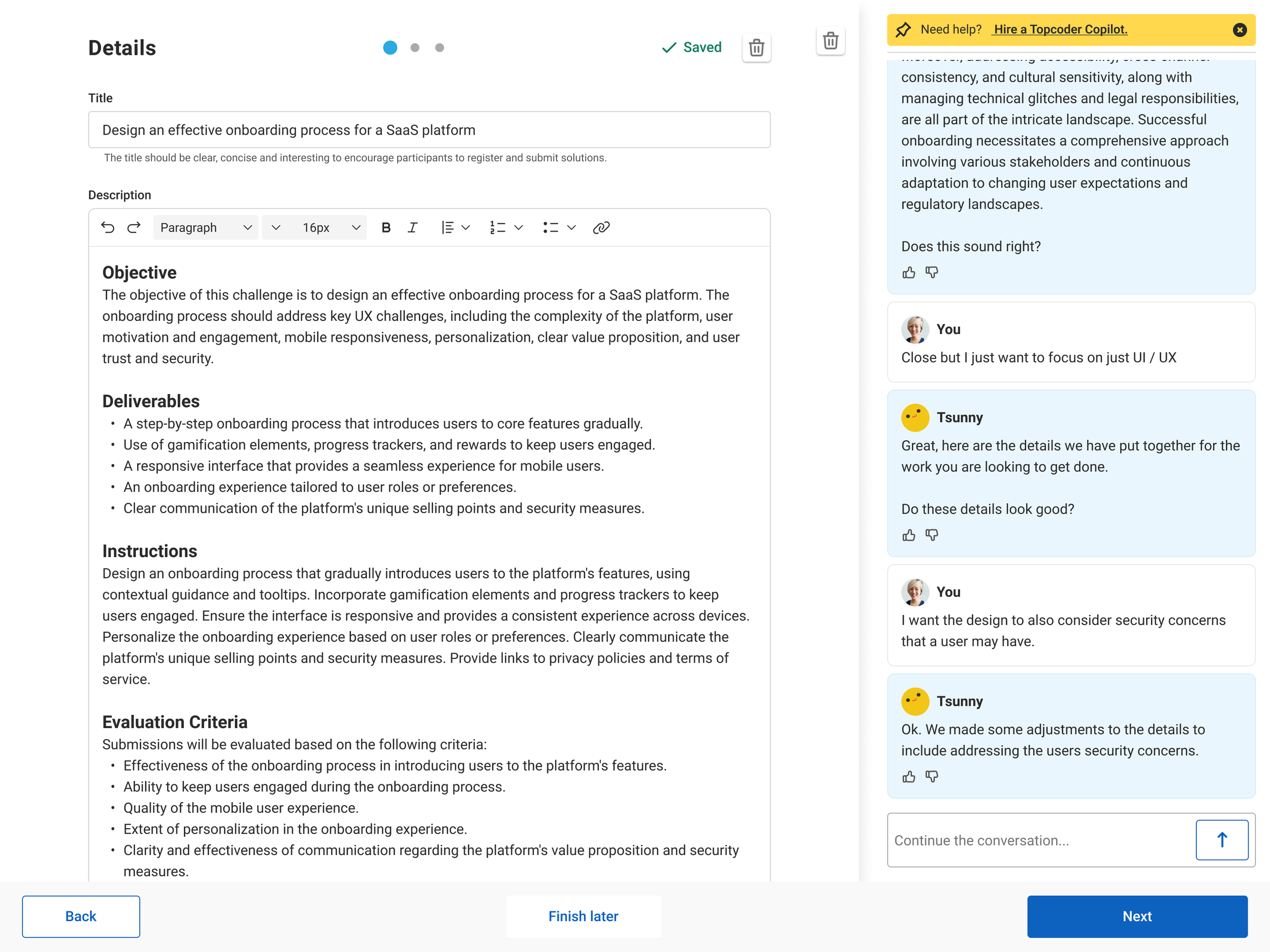This screenshot has width=1270, height=952.
Task: Expand the text alignment options
Action: click(x=466, y=227)
